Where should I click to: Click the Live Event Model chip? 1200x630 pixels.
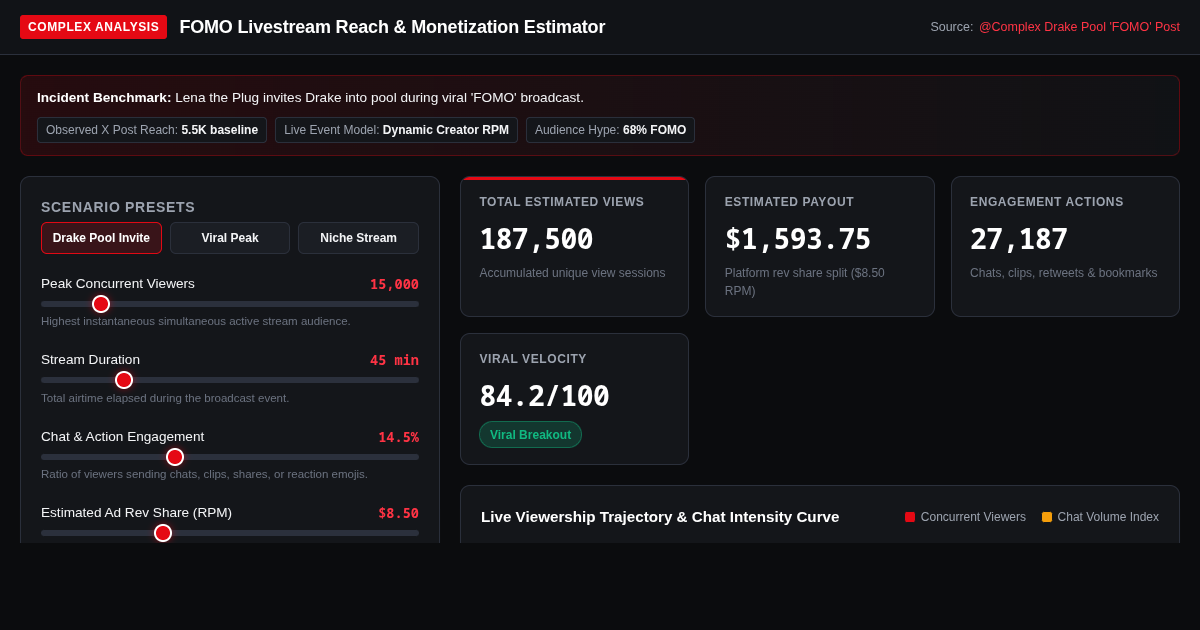coord(396,130)
